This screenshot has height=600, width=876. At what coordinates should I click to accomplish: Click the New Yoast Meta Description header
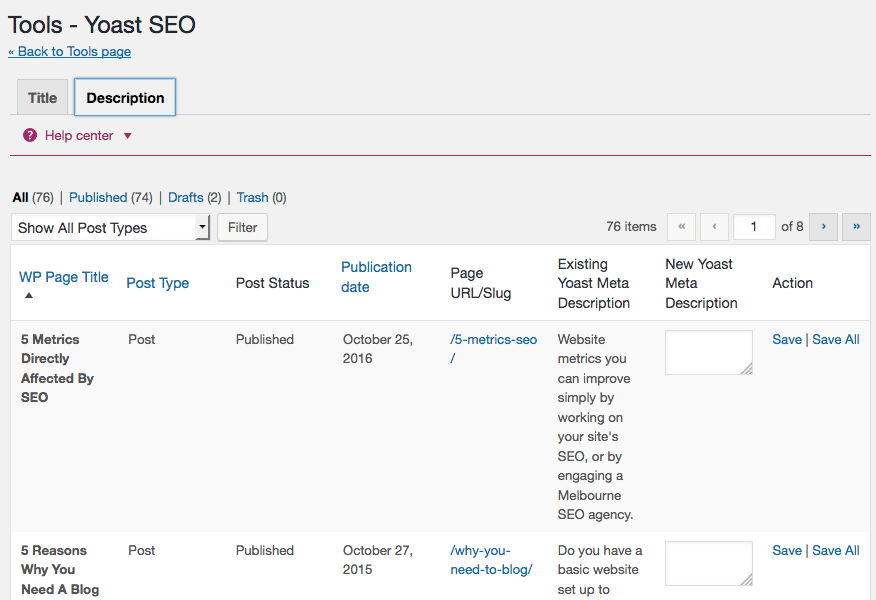(701, 284)
